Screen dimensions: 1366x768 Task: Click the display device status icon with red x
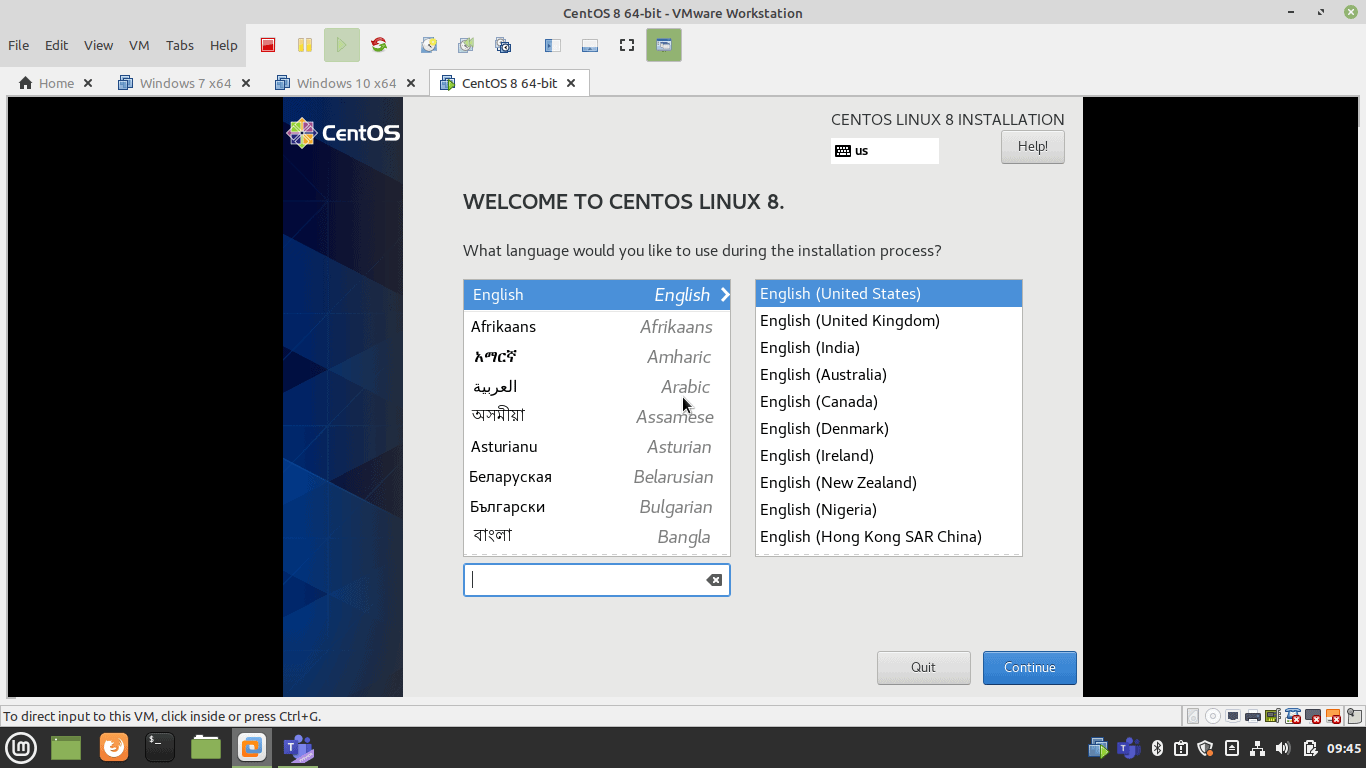(1313, 716)
